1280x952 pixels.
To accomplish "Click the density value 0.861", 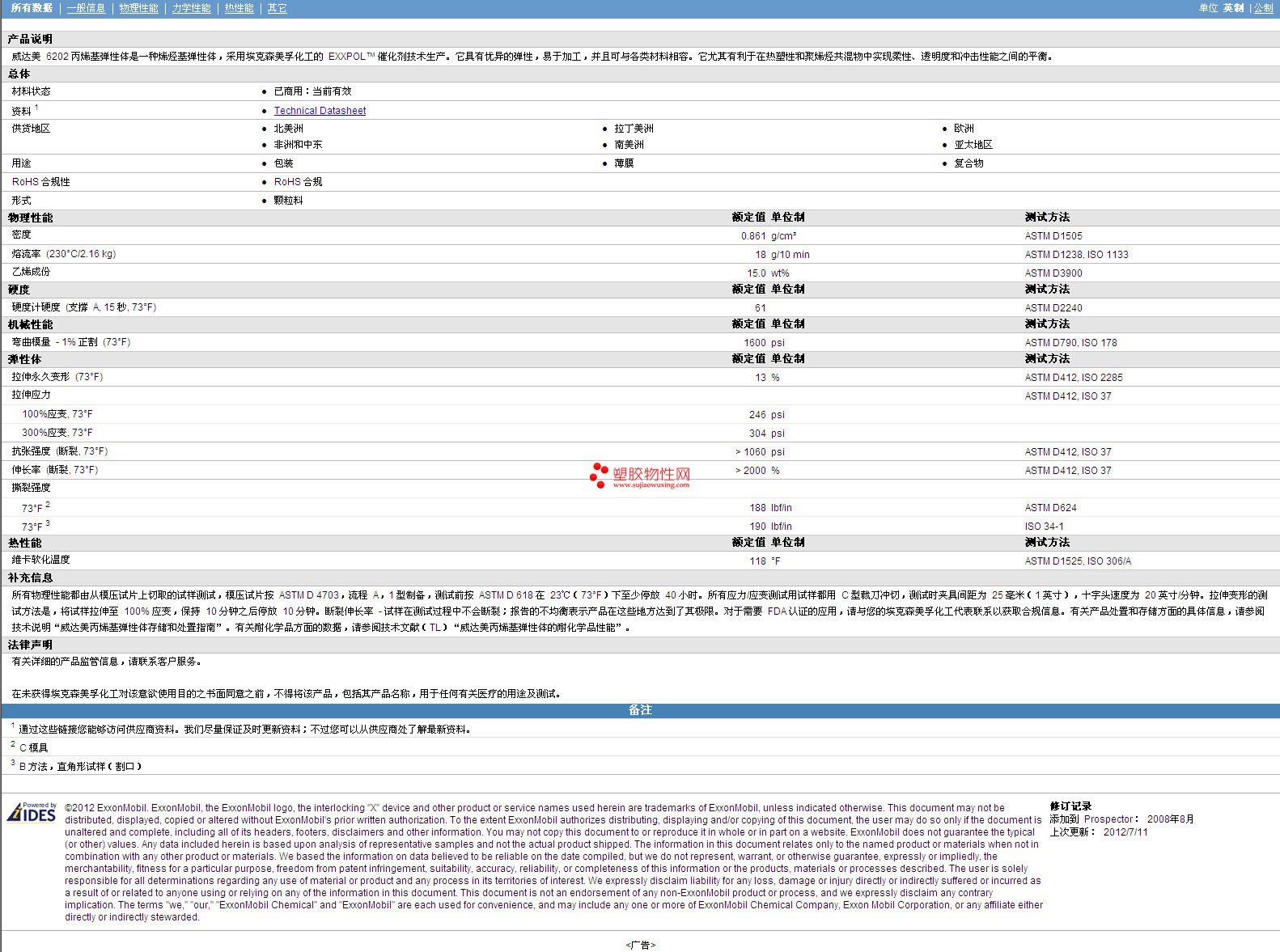I will 753,236.
